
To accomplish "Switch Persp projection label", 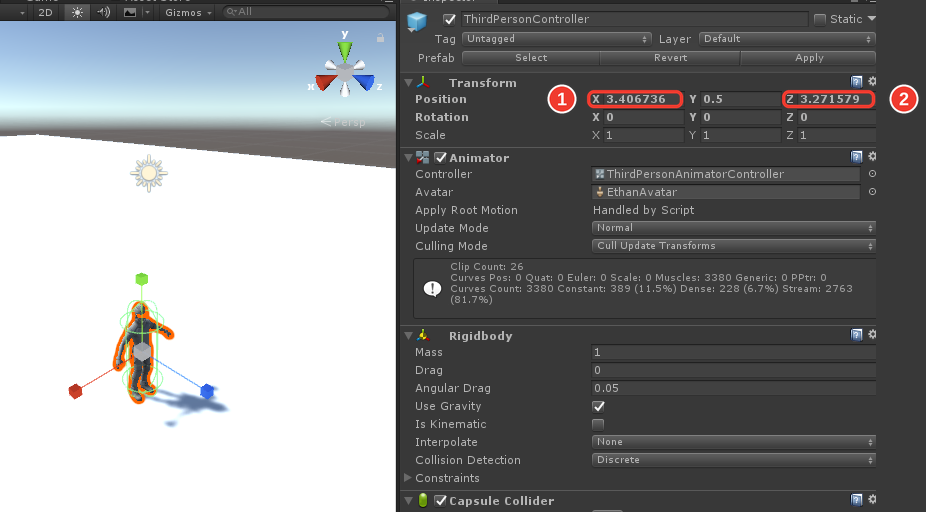I will click(343, 122).
